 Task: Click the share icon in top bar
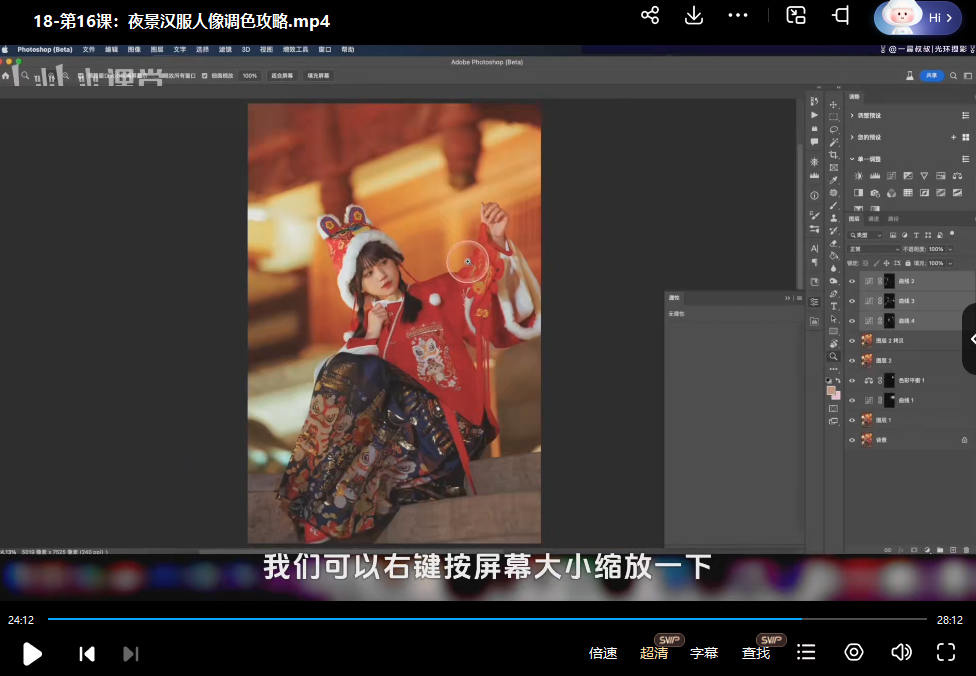coord(650,15)
